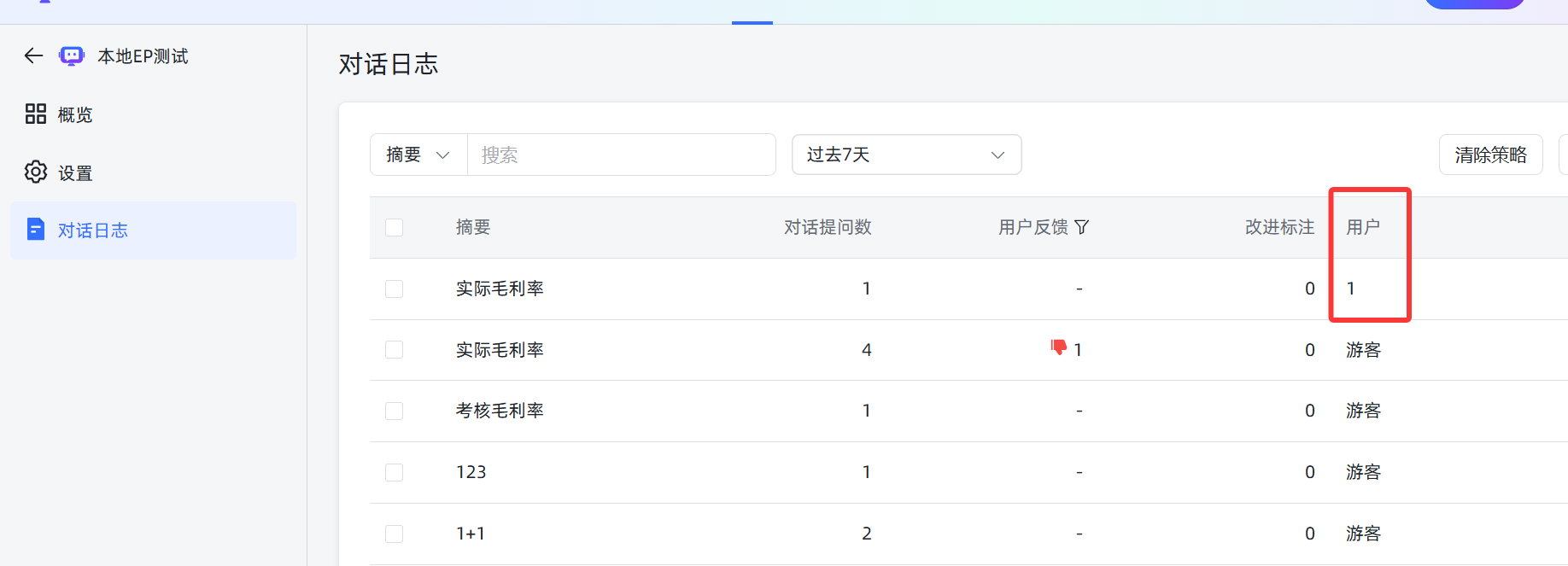Tick the checkbox for the 1+1 row
Viewport: 1568px width, 566px height.
tap(394, 534)
